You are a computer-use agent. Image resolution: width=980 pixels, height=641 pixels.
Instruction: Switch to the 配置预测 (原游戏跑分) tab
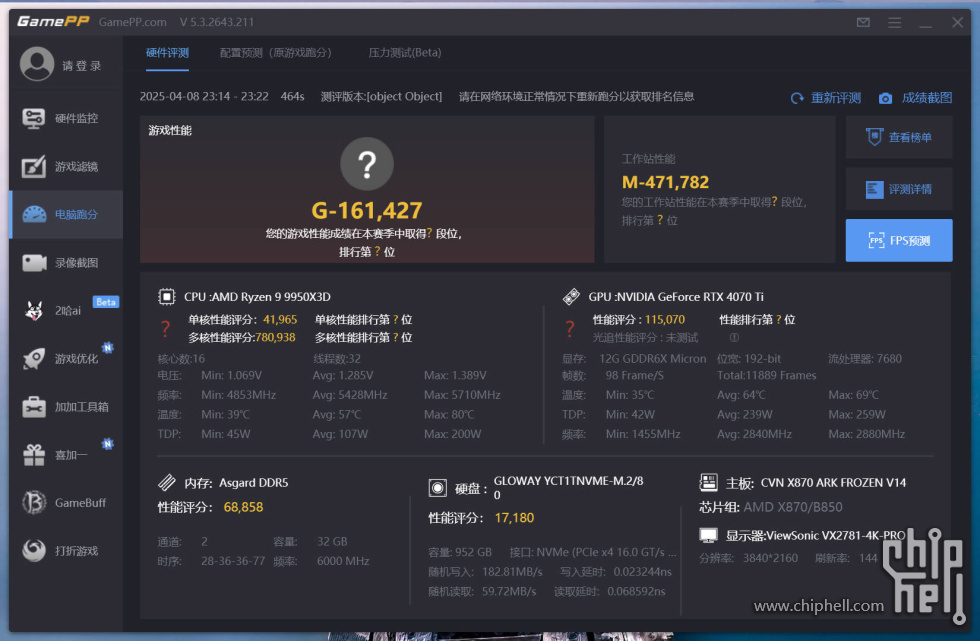(276, 53)
